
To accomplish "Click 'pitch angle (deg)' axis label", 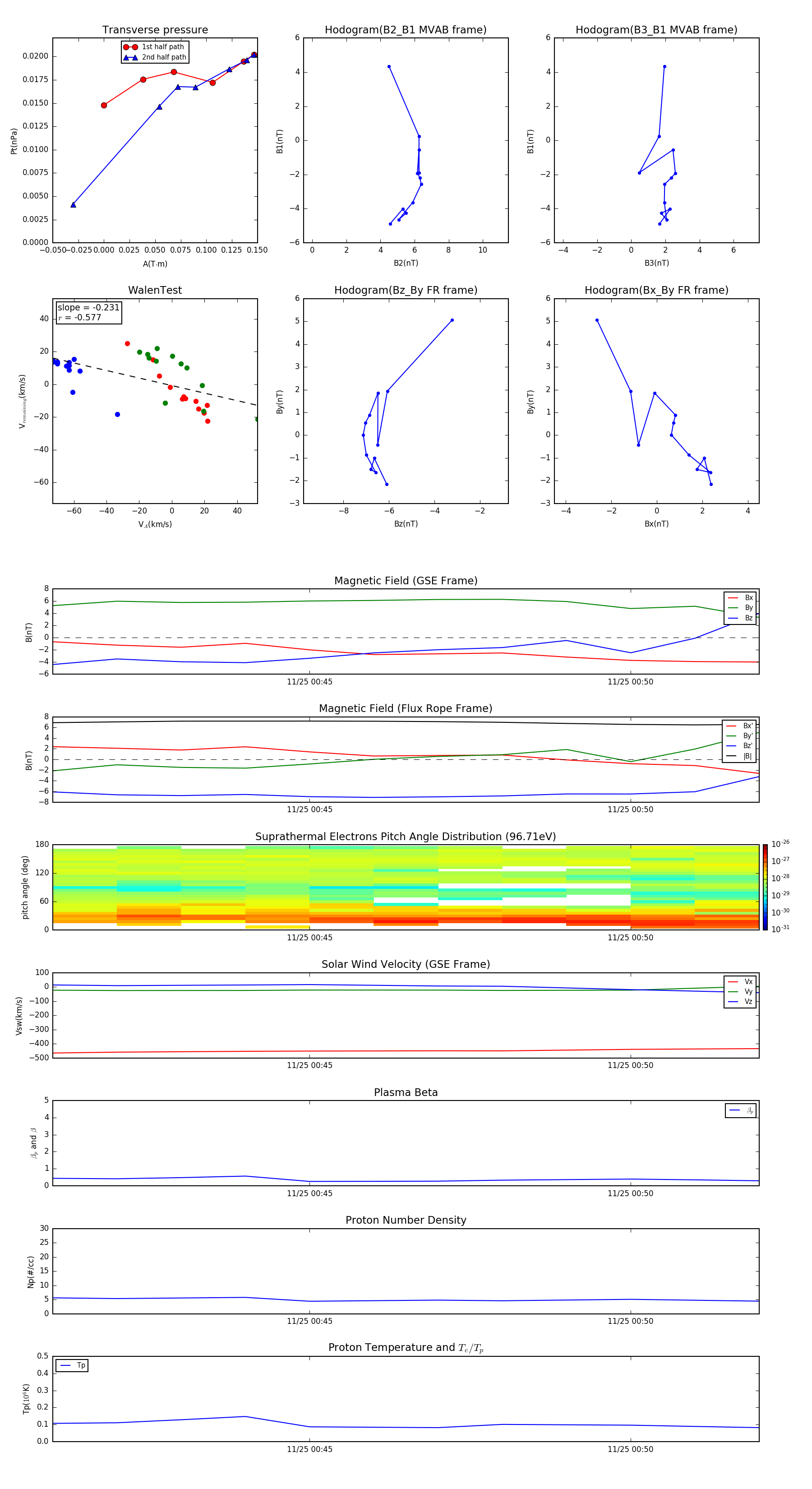I will 25,887.
